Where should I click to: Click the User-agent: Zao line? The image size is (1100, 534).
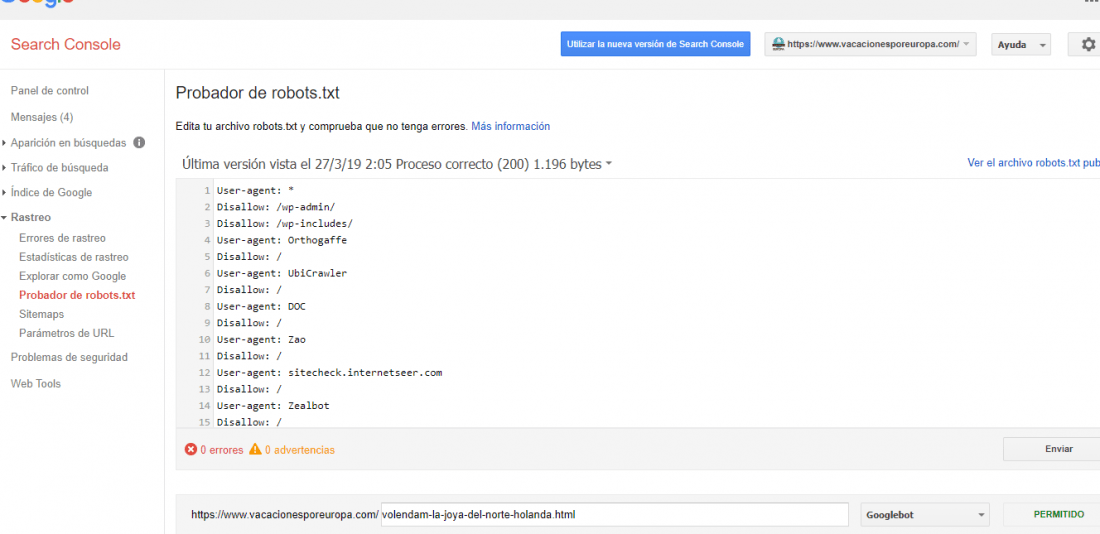262,340
